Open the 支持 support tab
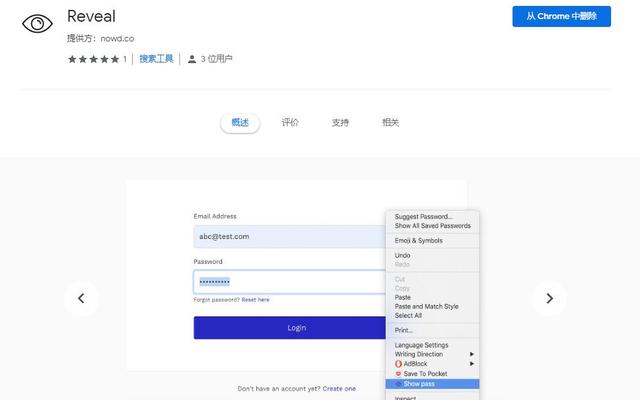The height and width of the screenshot is (400, 640). pos(340,122)
